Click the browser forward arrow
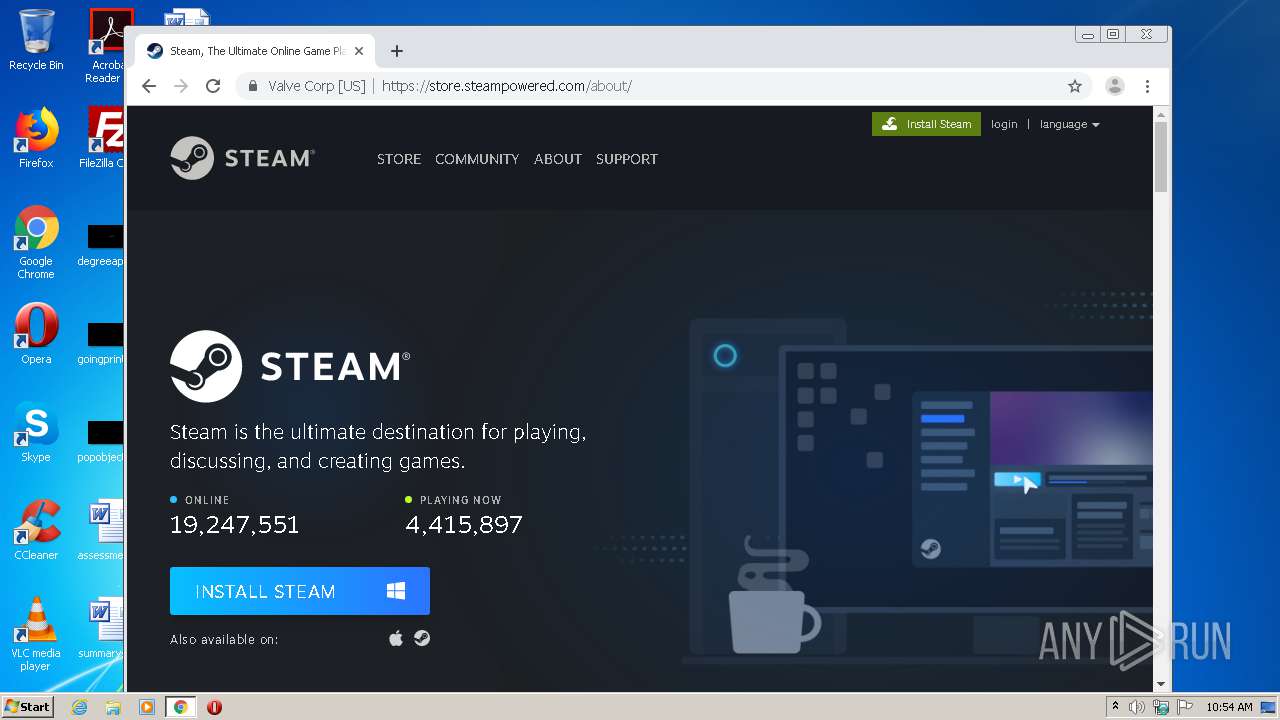This screenshot has width=1280, height=720. click(181, 86)
